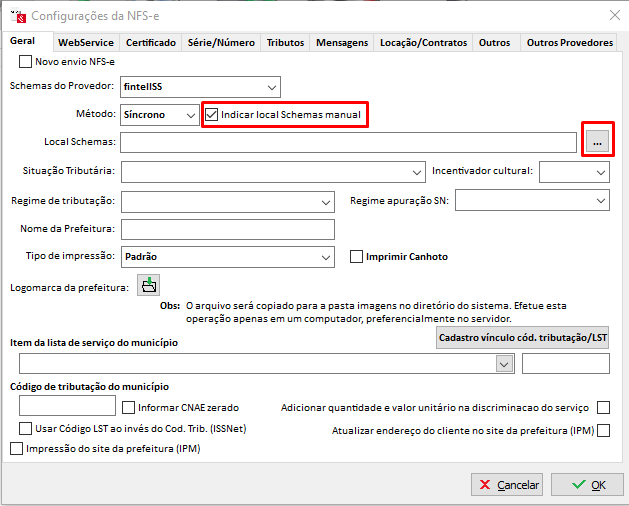Image resolution: width=629 pixels, height=506 pixels.
Task: Switch to the WebService tab
Action: (85, 43)
